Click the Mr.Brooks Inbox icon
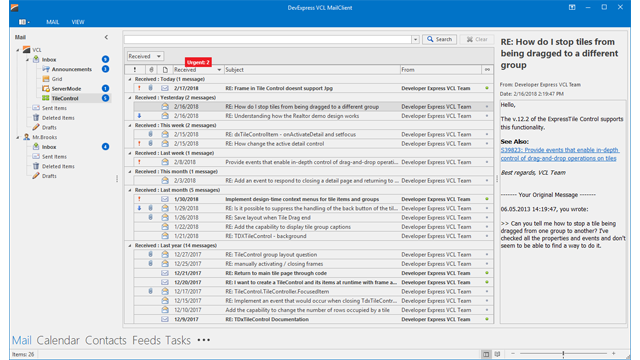The height and width of the screenshot is (360, 640). click(36, 147)
